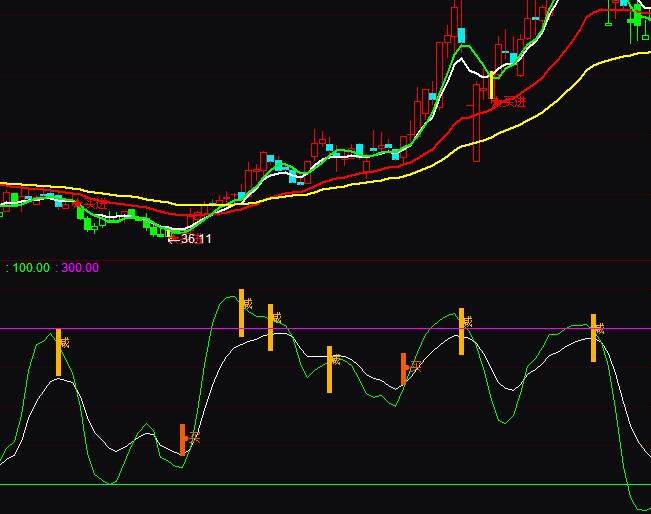Screen dimensions: 651x514
Task: Click the second sell marker after indicator peak
Action: tap(270, 327)
